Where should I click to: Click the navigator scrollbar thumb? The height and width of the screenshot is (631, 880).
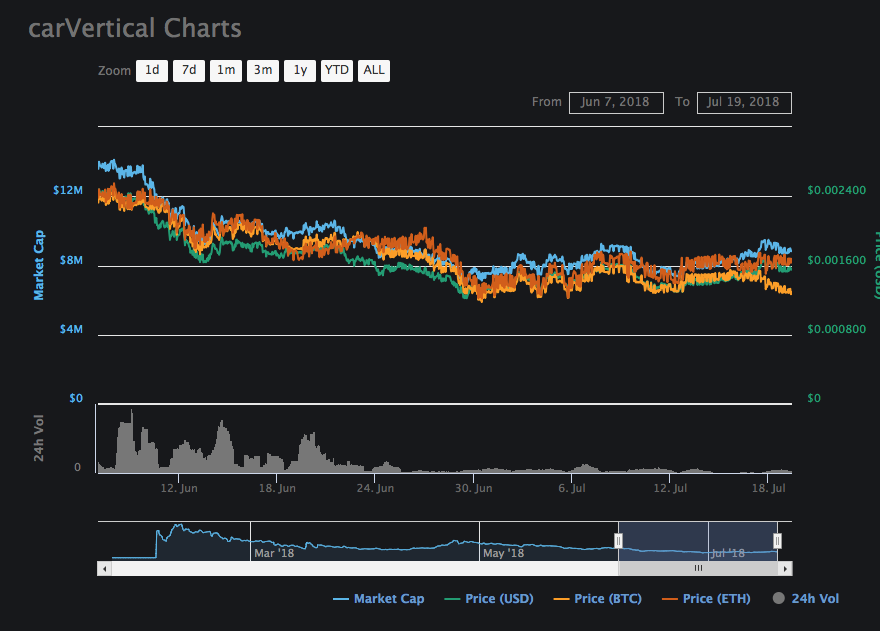(x=698, y=569)
